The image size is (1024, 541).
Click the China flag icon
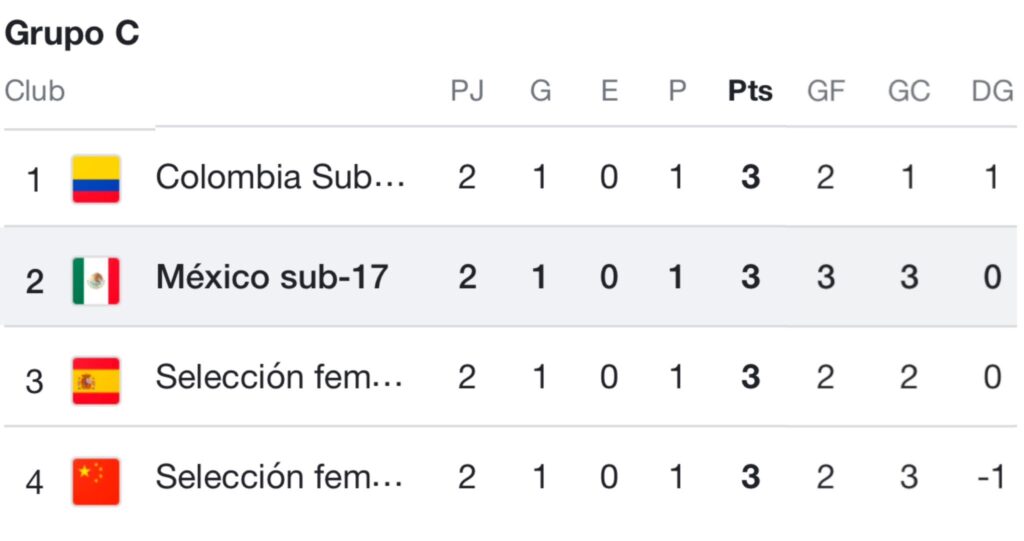point(96,480)
